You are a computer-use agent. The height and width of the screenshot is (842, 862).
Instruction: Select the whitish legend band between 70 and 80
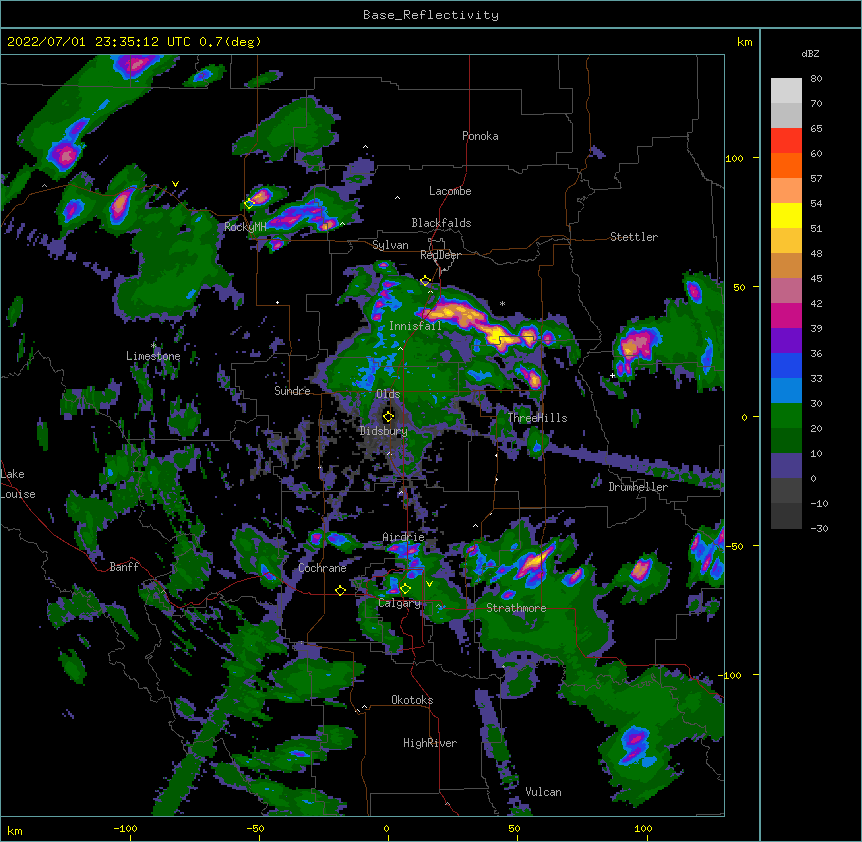786,91
